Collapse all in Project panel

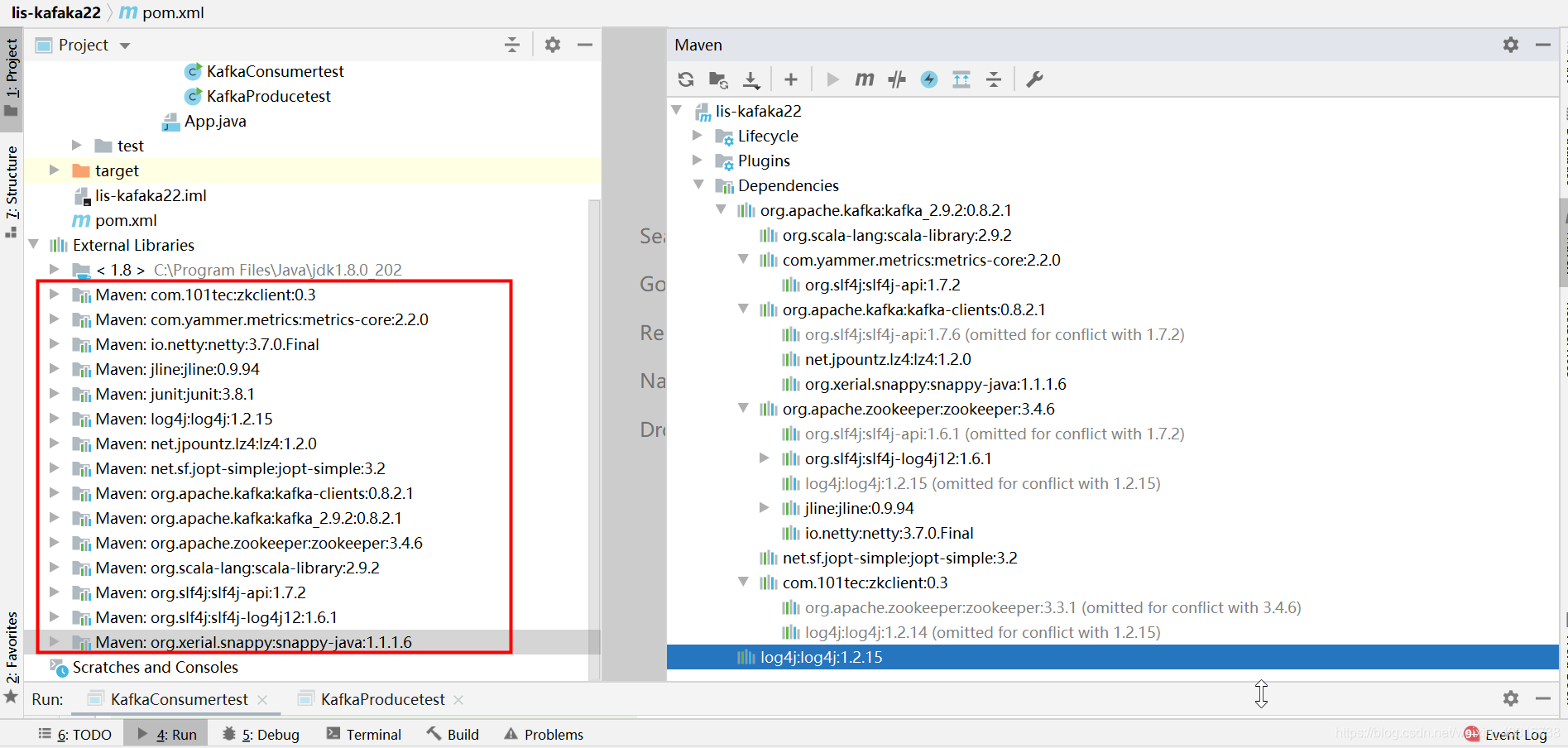[x=512, y=45]
